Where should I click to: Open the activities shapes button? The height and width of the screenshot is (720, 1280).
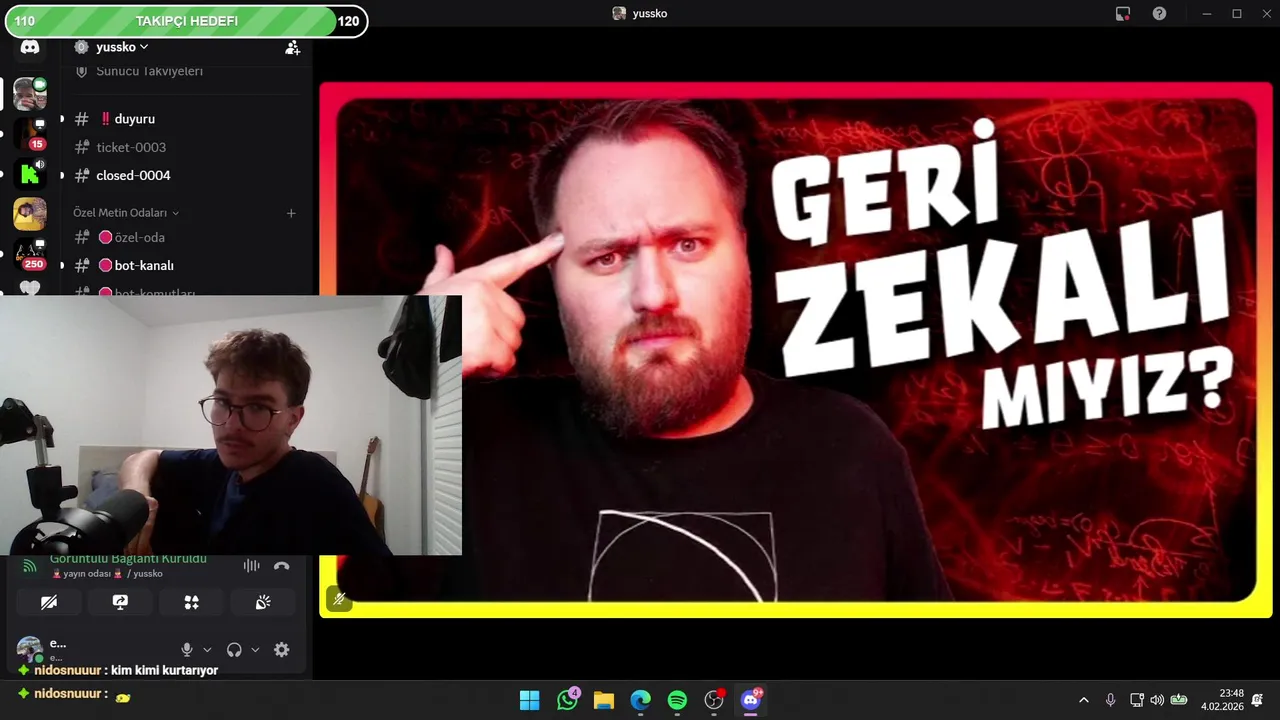pos(191,602)
